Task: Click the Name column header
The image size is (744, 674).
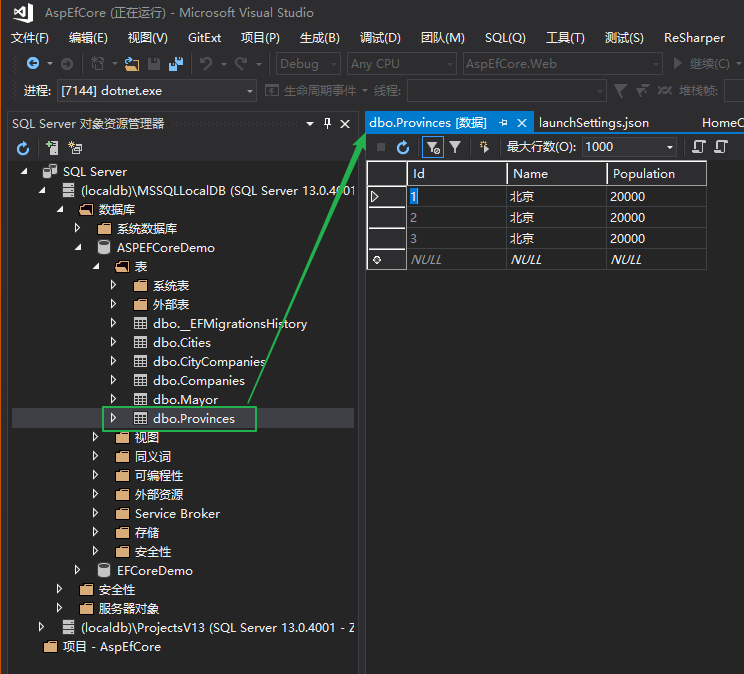Action: coord(557,174)
